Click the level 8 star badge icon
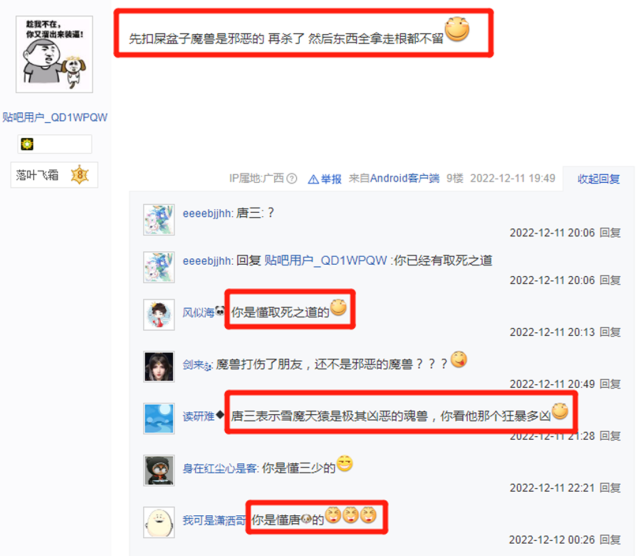This screenshot has width=641, height=556. click(x=80, y=175)
